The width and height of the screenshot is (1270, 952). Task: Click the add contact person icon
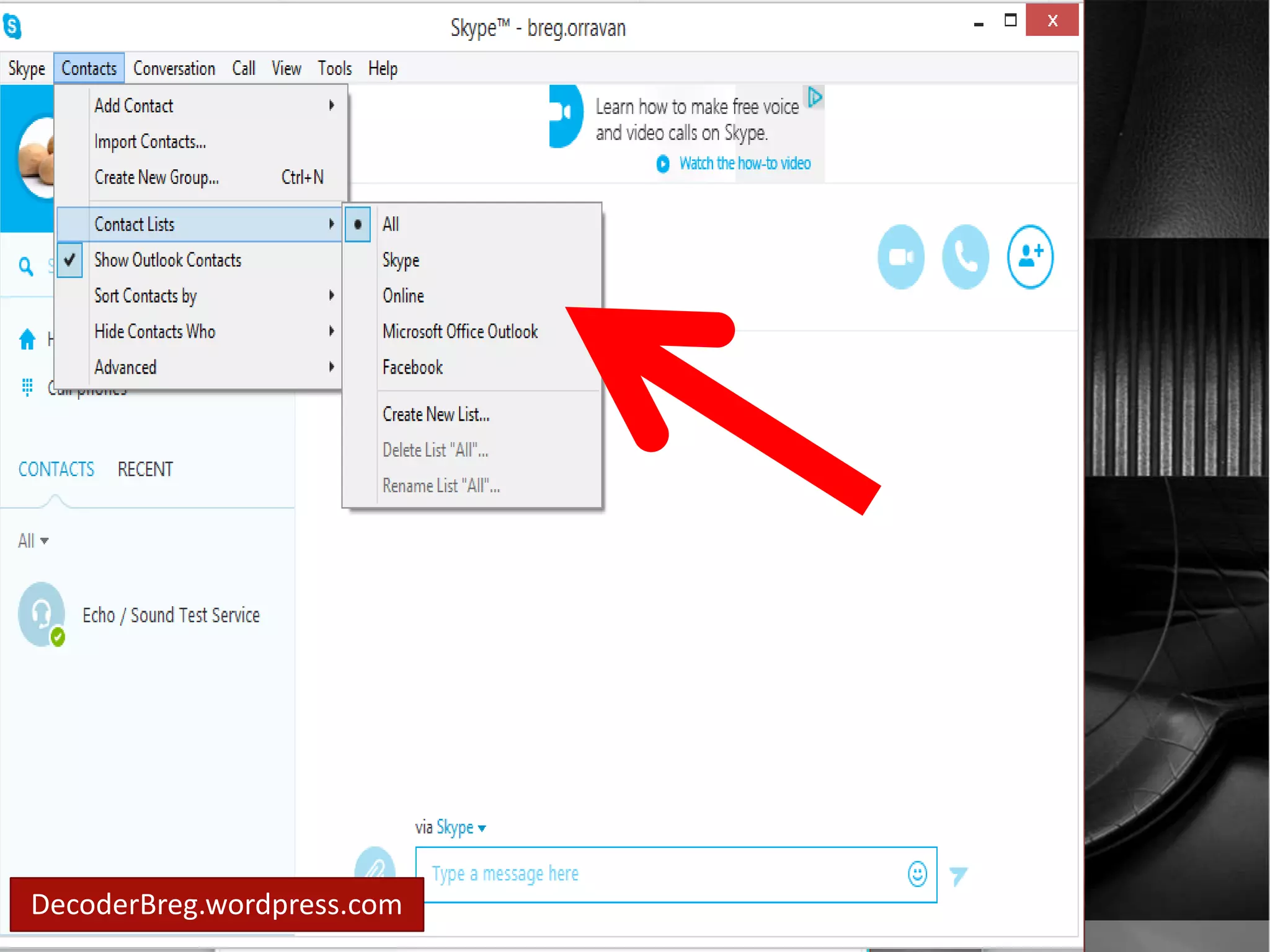pyautogui.click(x=1030, y=257)
